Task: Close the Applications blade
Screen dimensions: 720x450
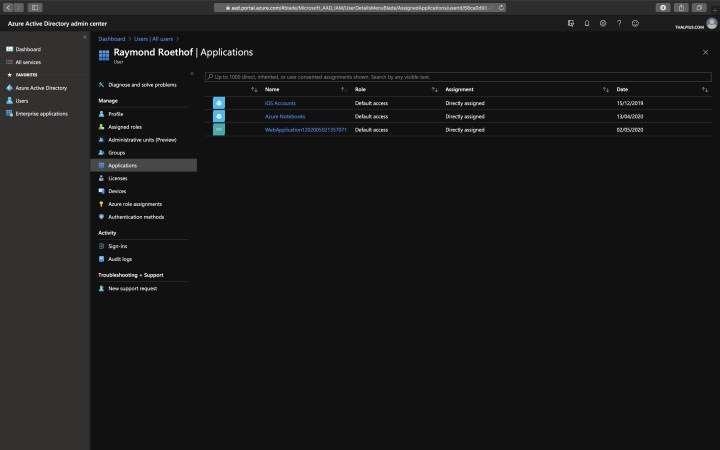Action: pyautogui.click(x=705, y=52)
